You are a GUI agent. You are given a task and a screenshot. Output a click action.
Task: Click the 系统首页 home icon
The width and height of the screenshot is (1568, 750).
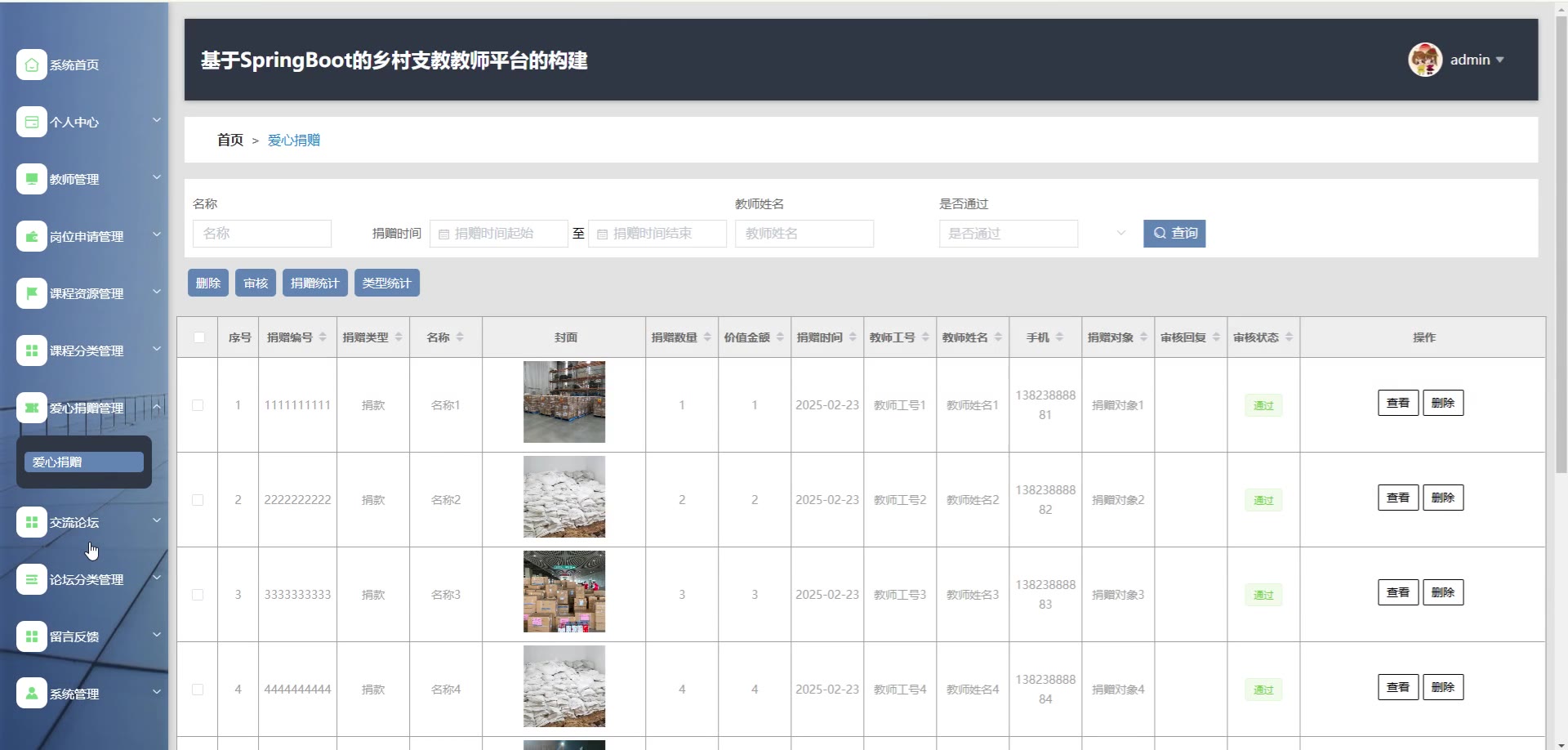31,65
